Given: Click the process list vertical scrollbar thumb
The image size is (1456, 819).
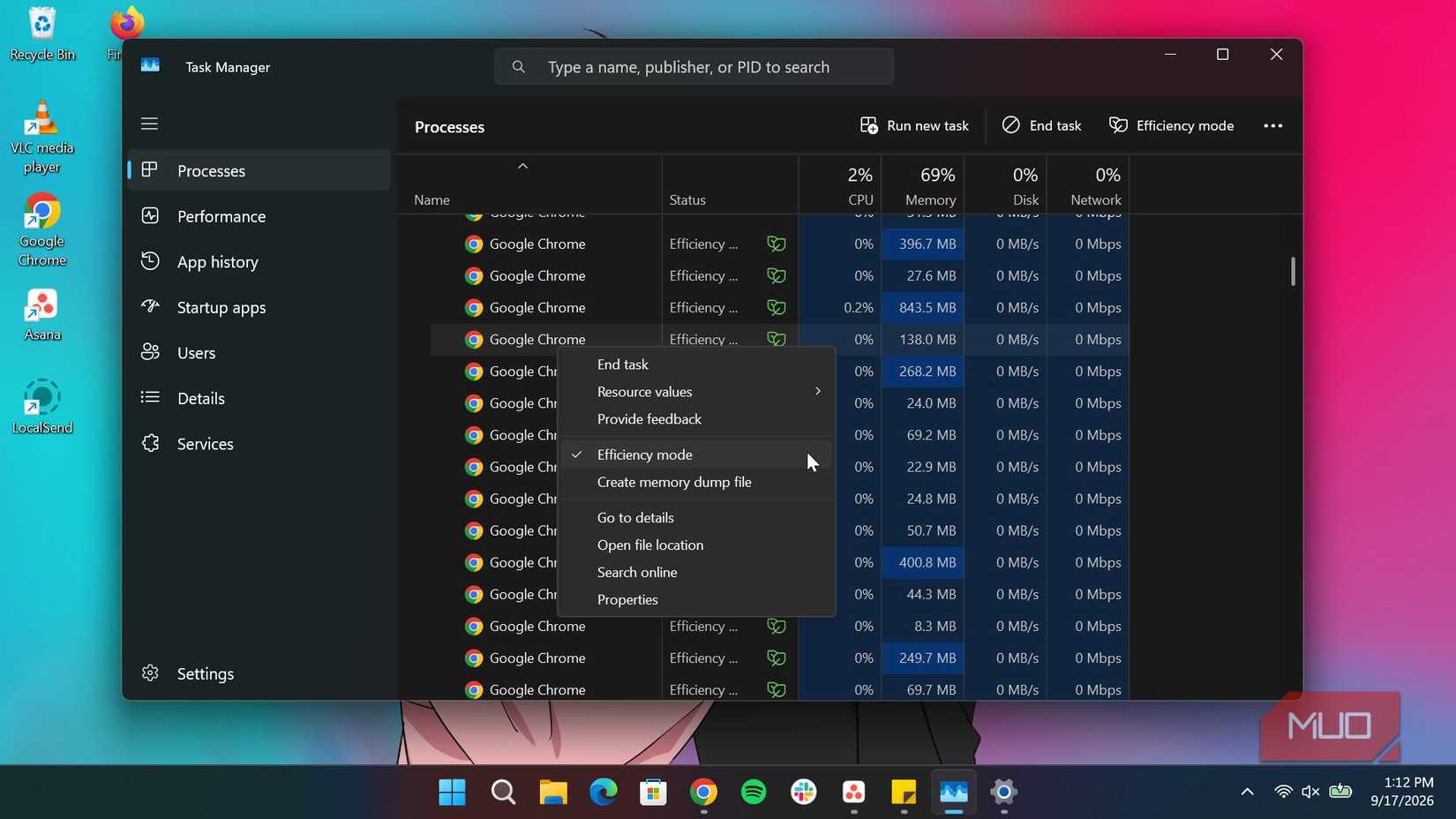Looking at the screenshot, I should tap(1293, 272).
